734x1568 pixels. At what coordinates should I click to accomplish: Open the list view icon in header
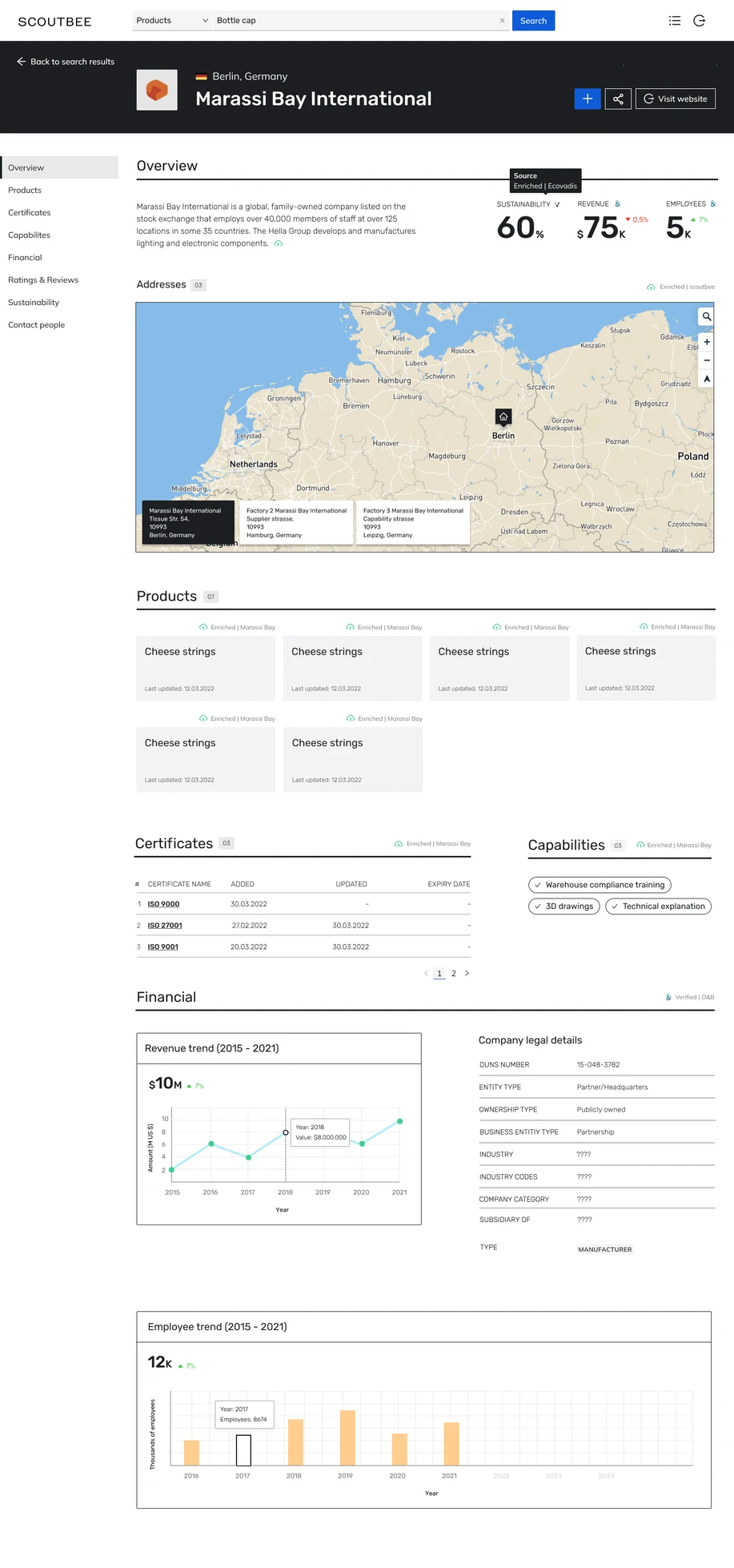coord(675,21)
